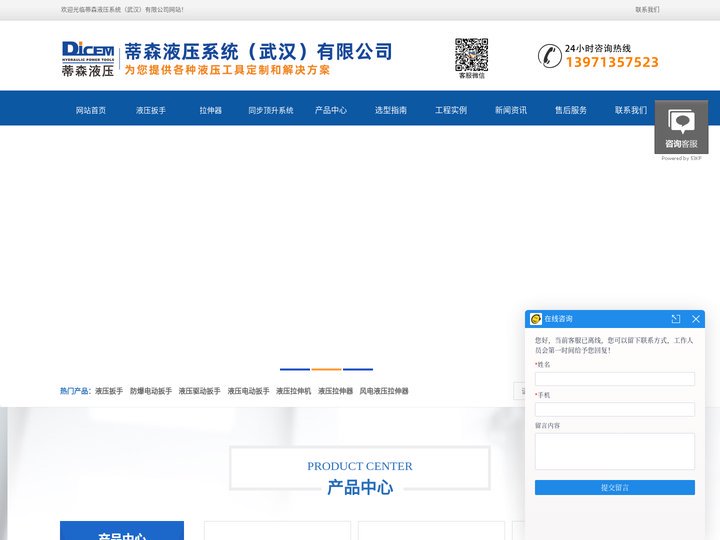Open the 液压扳手 navigation menu
This screenshot has width=720, height=540.
coord(151,110)
